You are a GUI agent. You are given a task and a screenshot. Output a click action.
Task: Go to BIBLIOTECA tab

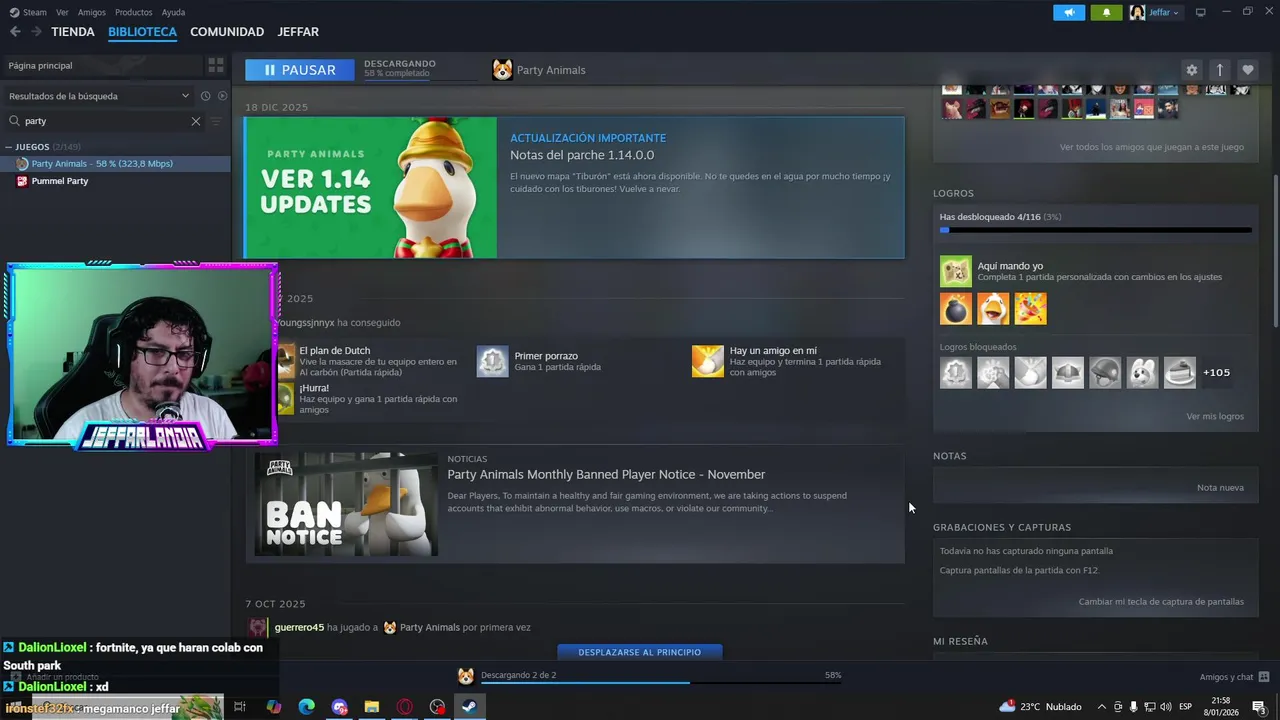[x=142, y=32]
